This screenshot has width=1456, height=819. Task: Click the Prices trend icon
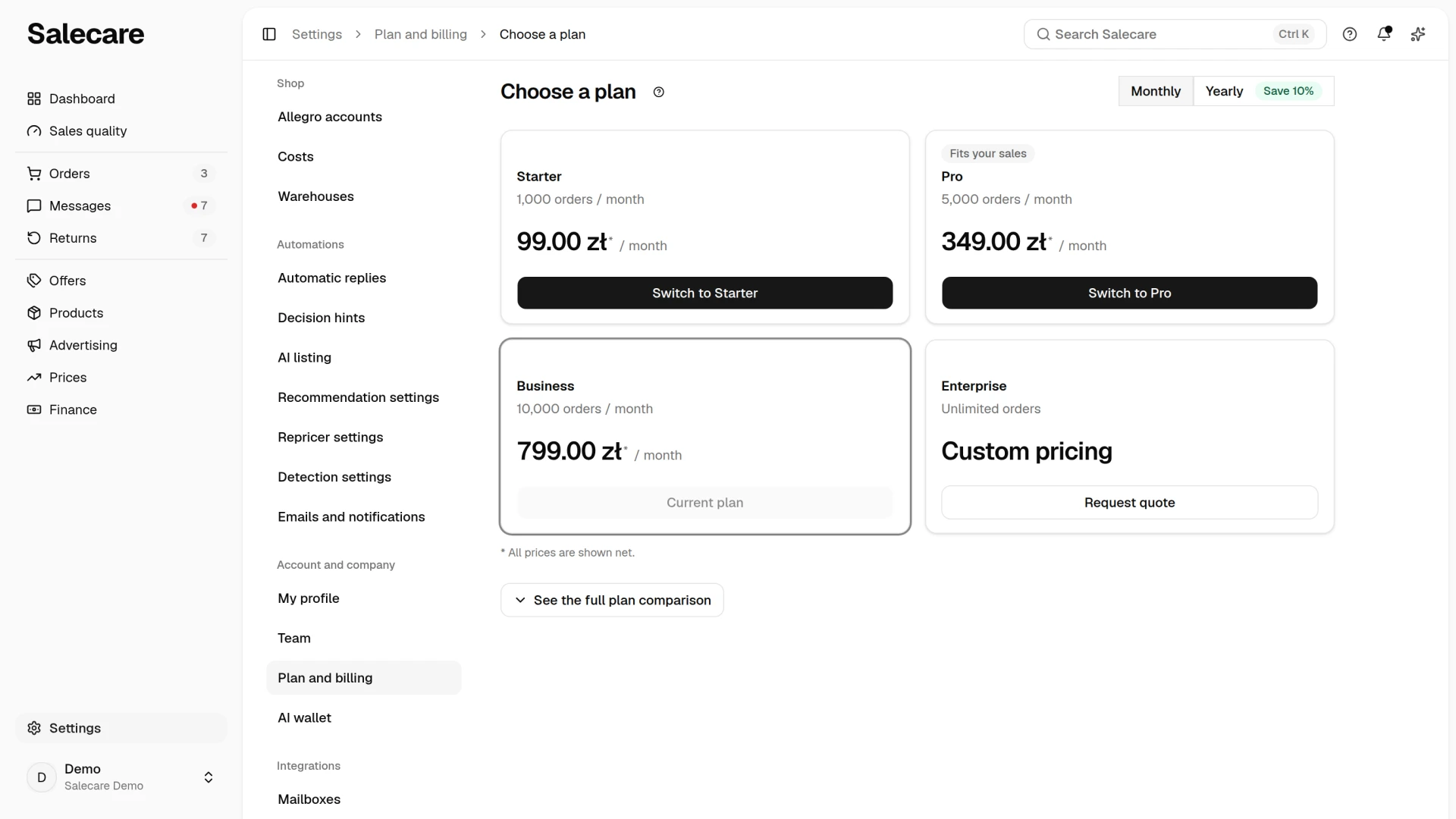point(34,378)
